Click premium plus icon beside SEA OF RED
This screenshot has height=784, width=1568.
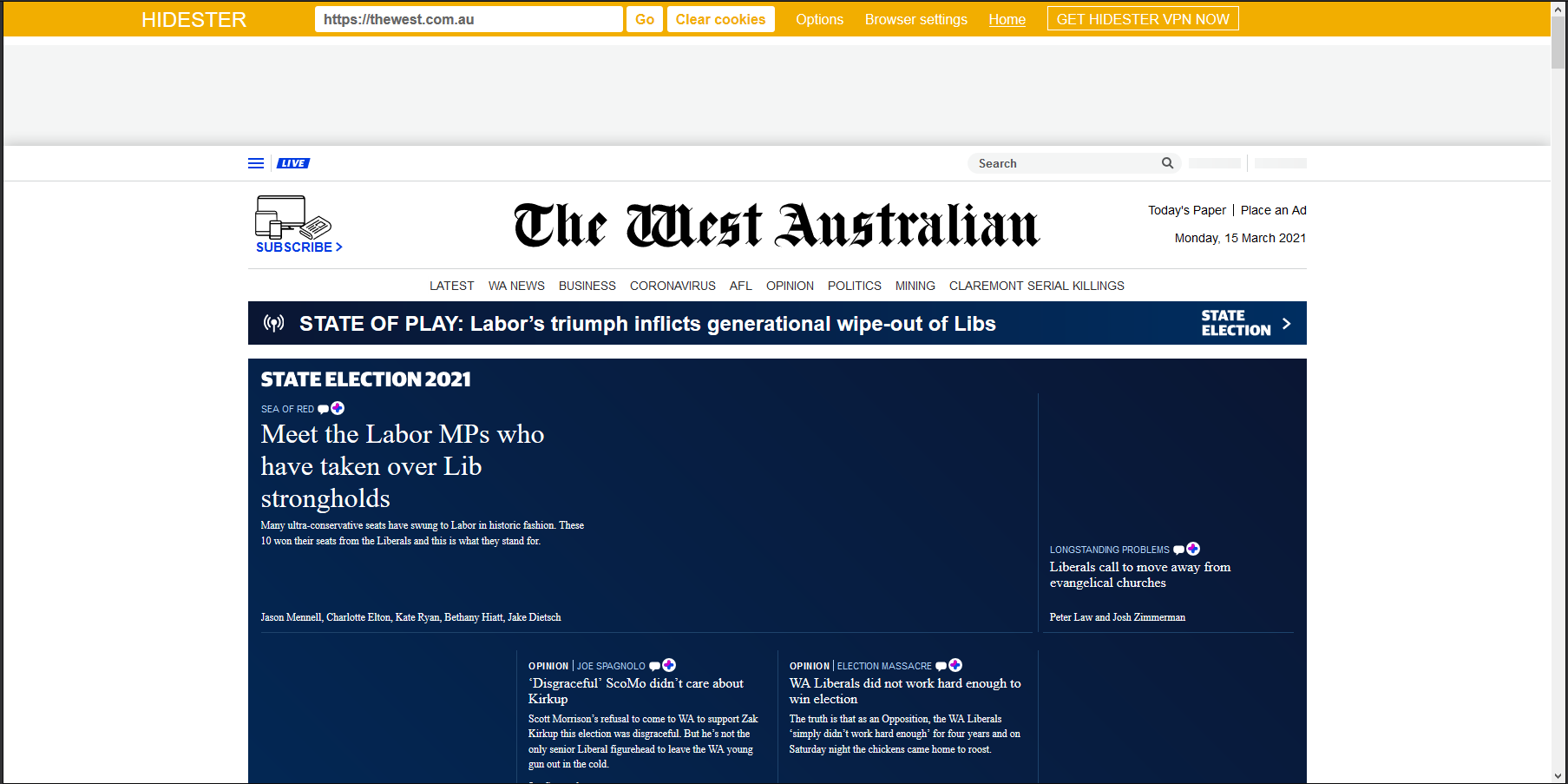(338, 408)
